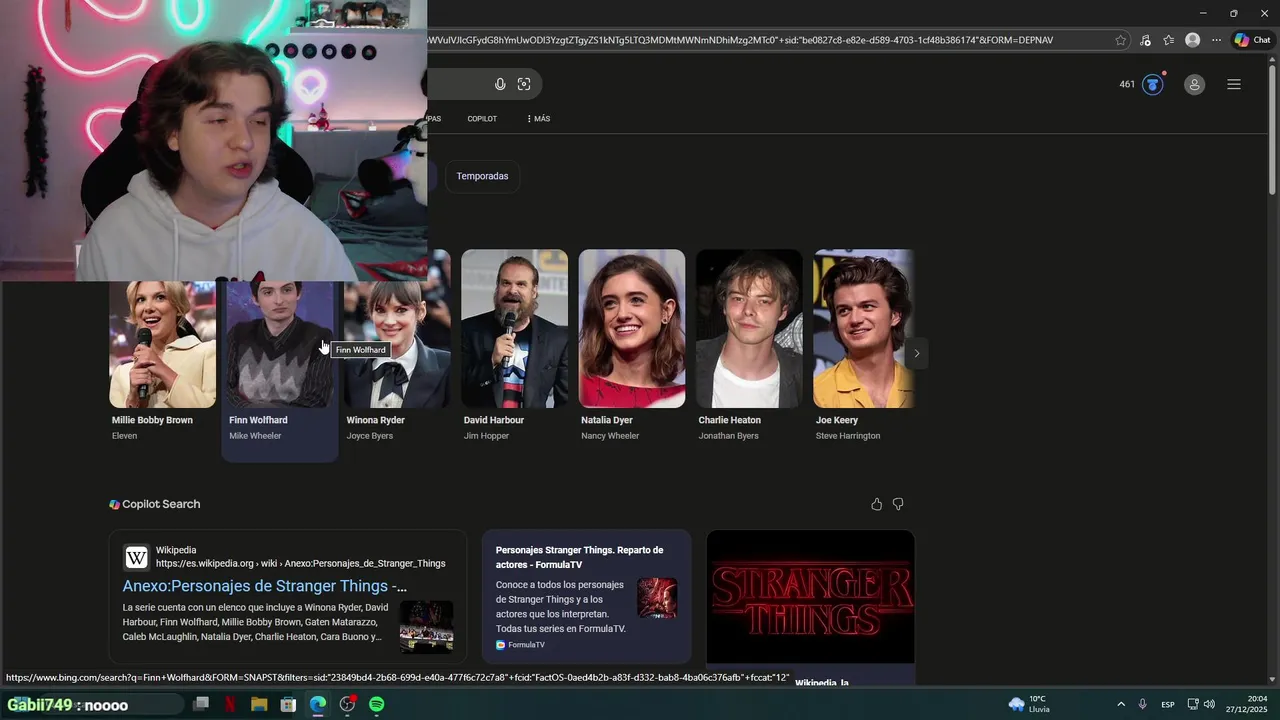1280x720 pixels.
Task: Open the Bing hamburger menu
Action: pyautogui.click(x=1234, y=85)
